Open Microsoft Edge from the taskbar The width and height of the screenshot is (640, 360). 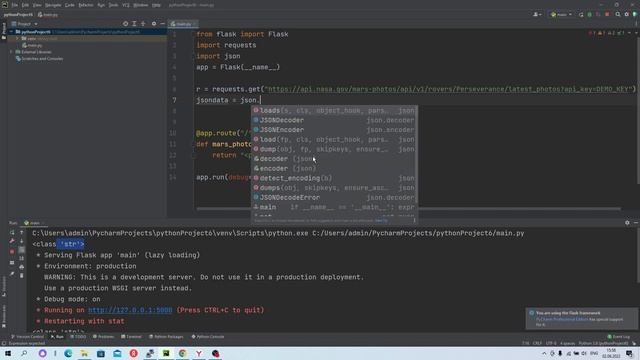[68, 353]
